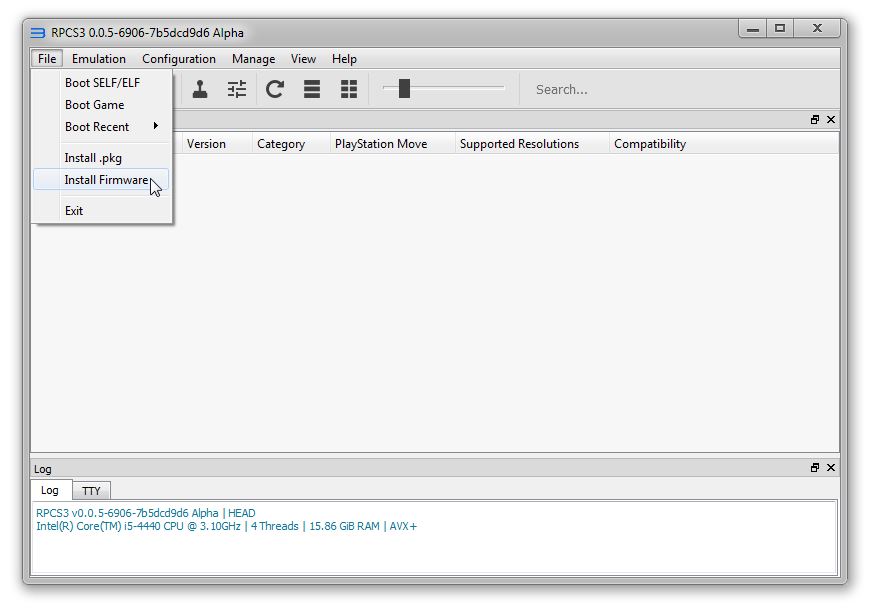Choose Boot SELF/ELF from File menu
The width and height of the screenshot is (873, 612).
(102, 83)
